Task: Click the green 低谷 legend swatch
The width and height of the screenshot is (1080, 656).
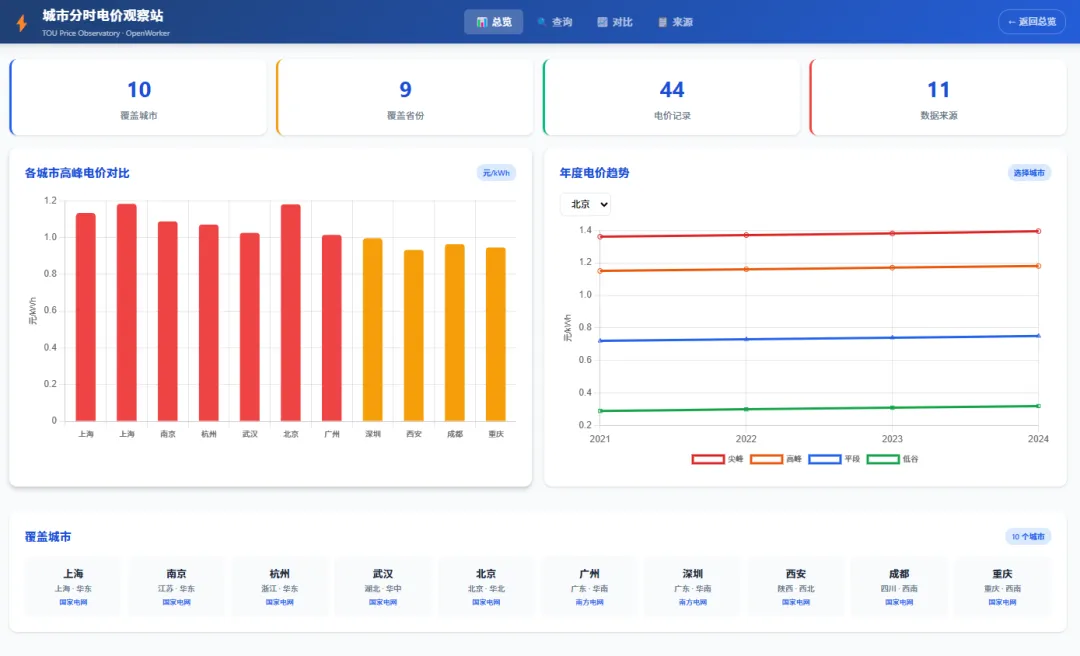Action: (883, 459)
